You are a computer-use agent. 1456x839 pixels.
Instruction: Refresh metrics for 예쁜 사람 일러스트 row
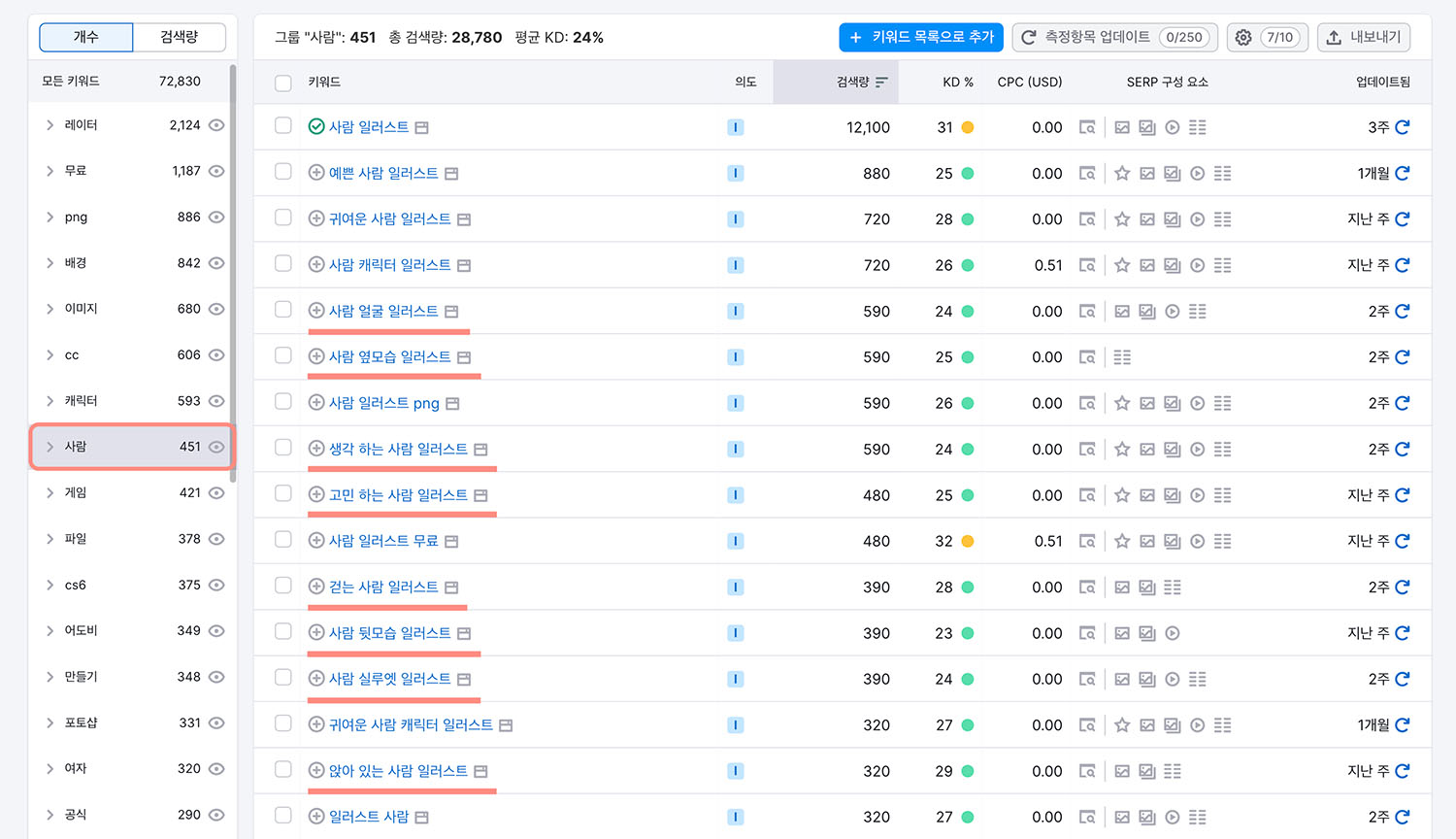(1402, 173)
